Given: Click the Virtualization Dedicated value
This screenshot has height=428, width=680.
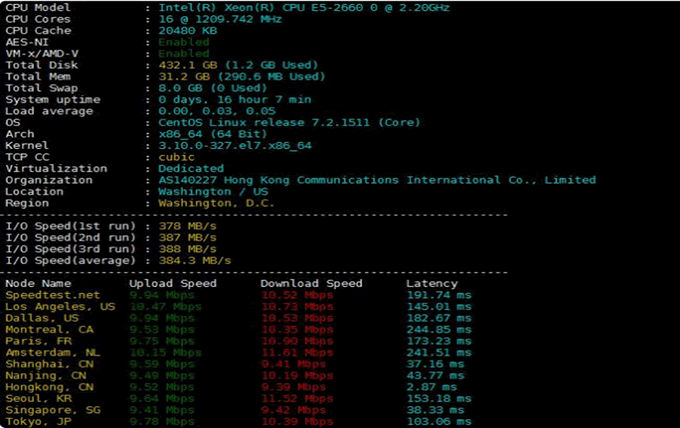Looking at the screenshot, I should coord(192,168).
